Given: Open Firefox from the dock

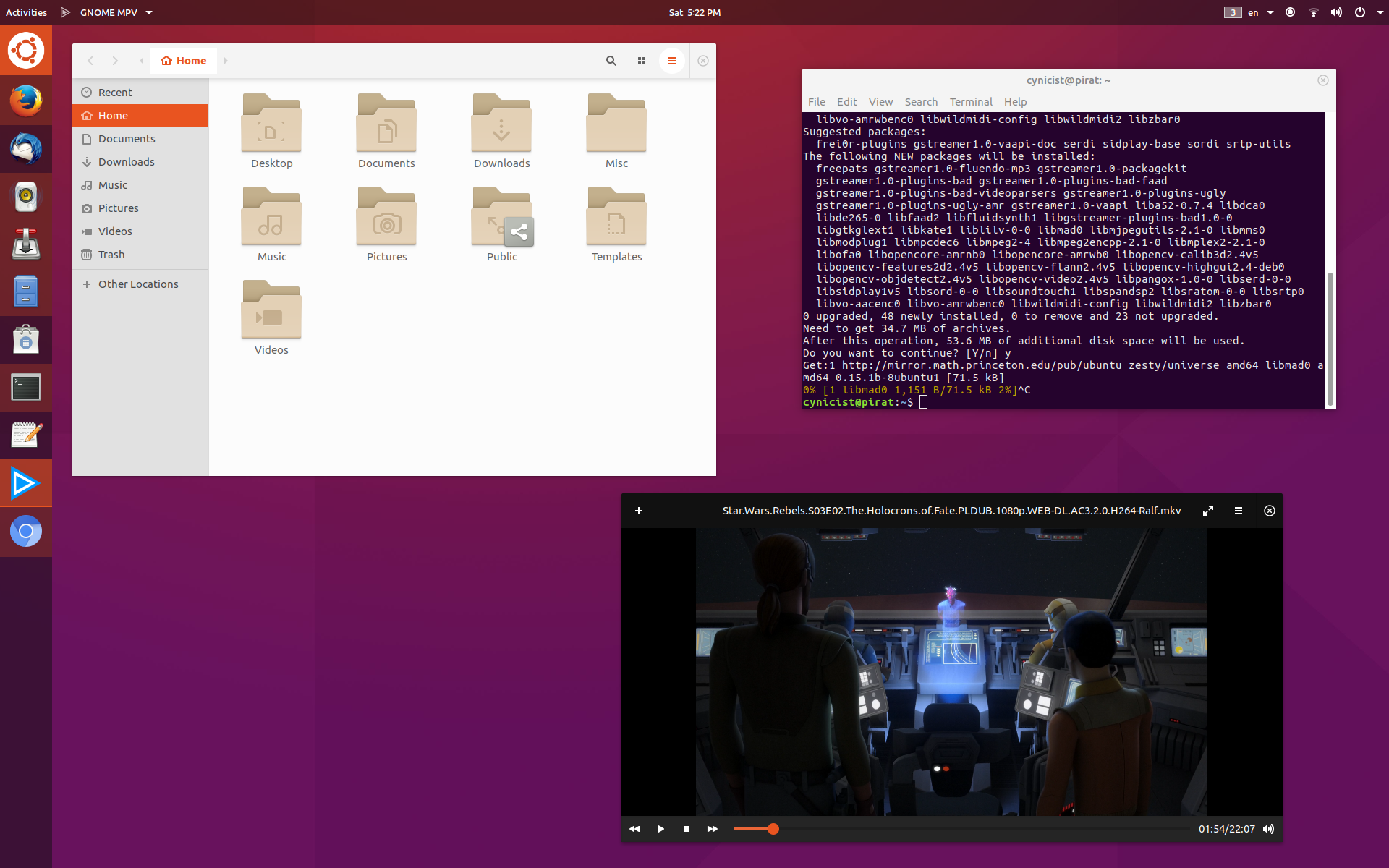Looking at the screenshot, I should [x=26, y=101].
